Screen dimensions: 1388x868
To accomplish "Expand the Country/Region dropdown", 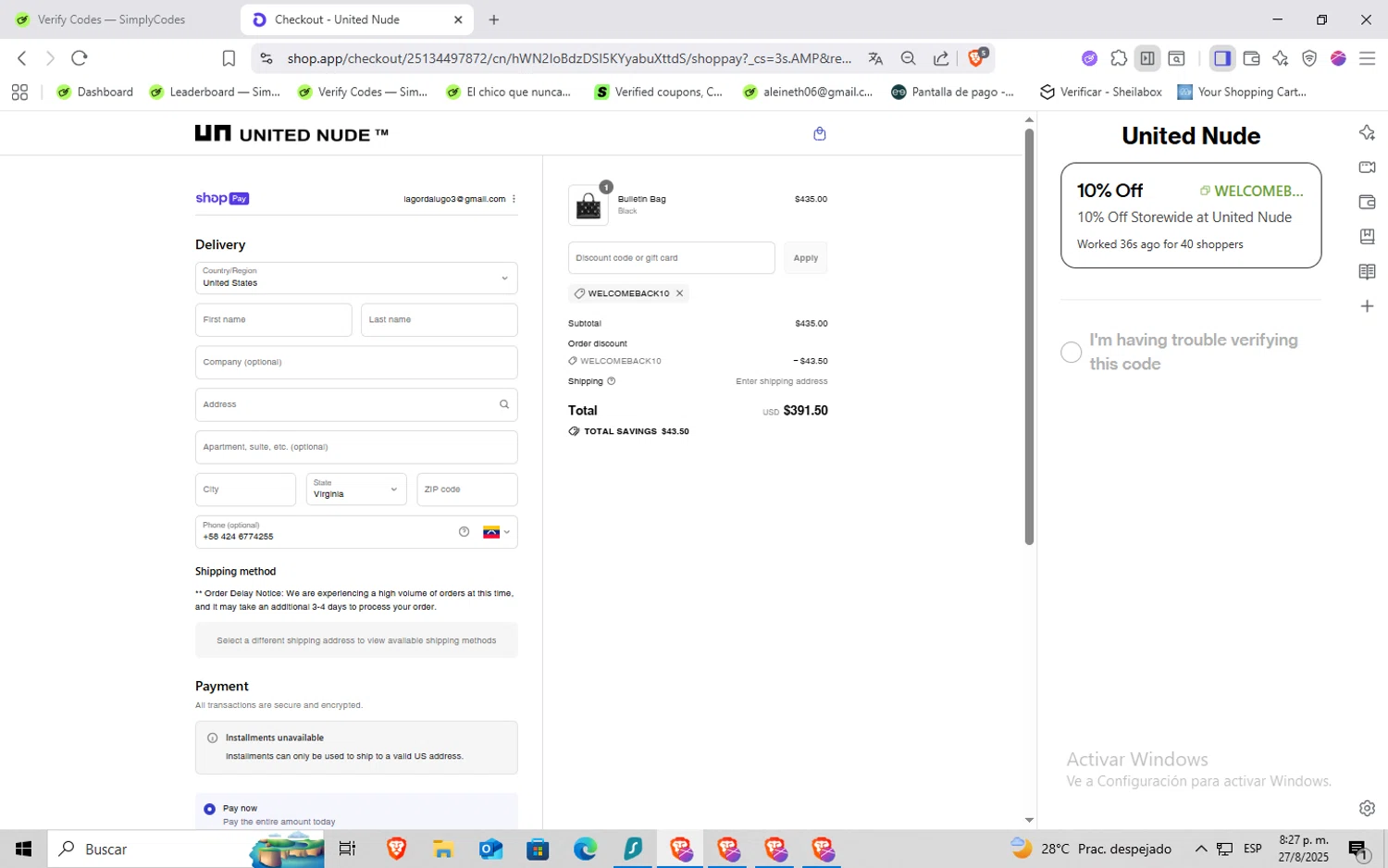I will 356,278.
